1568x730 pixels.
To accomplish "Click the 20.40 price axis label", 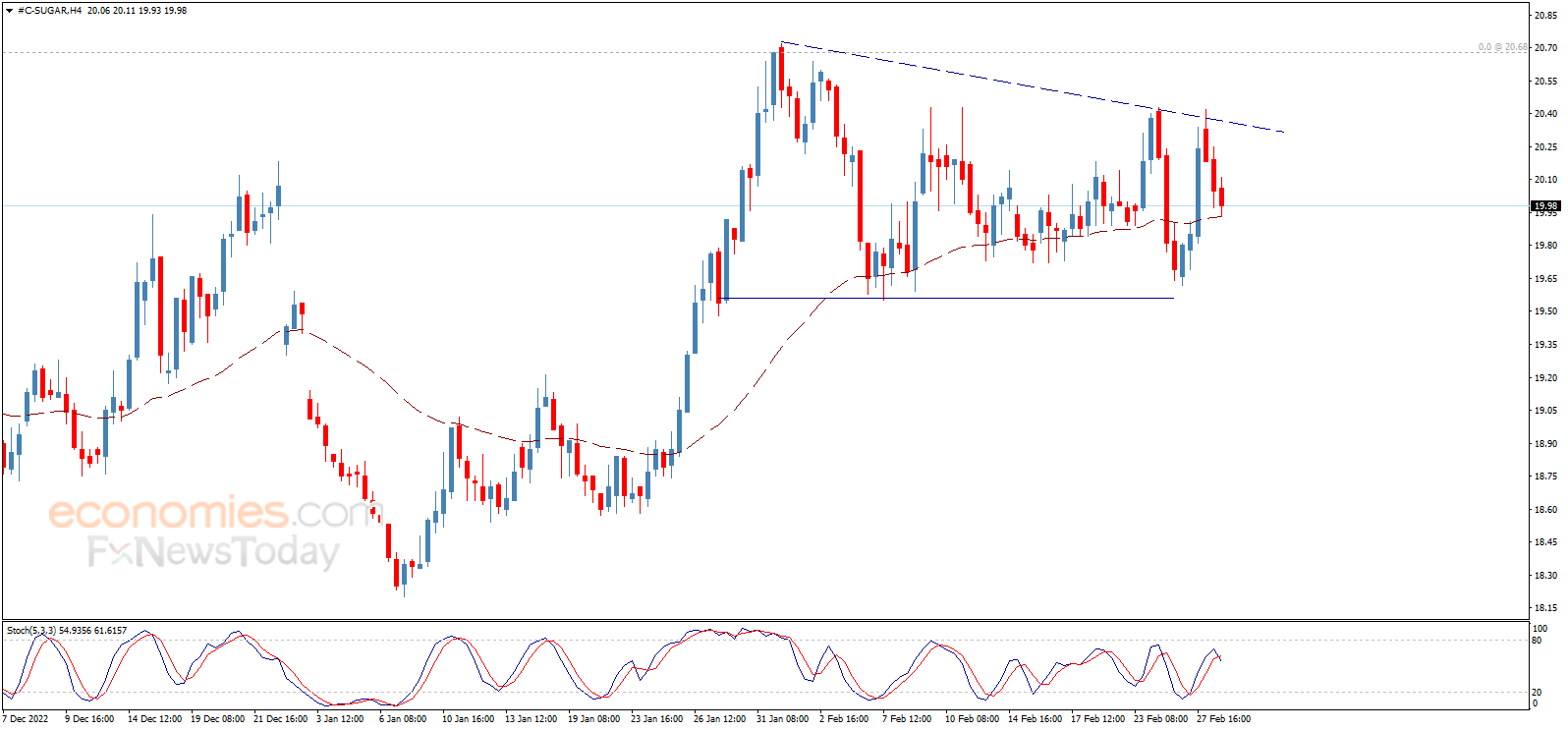I will 1545,114.
